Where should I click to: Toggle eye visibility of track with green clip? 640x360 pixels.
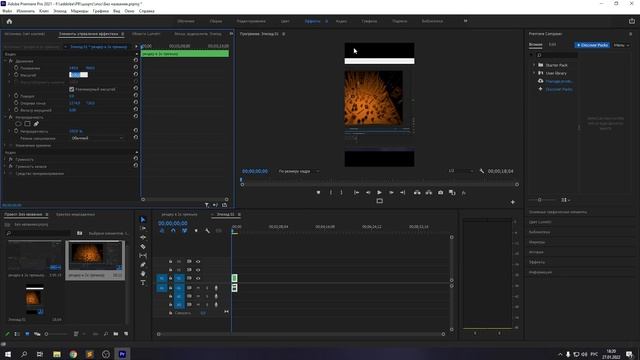tap(198, 278)
